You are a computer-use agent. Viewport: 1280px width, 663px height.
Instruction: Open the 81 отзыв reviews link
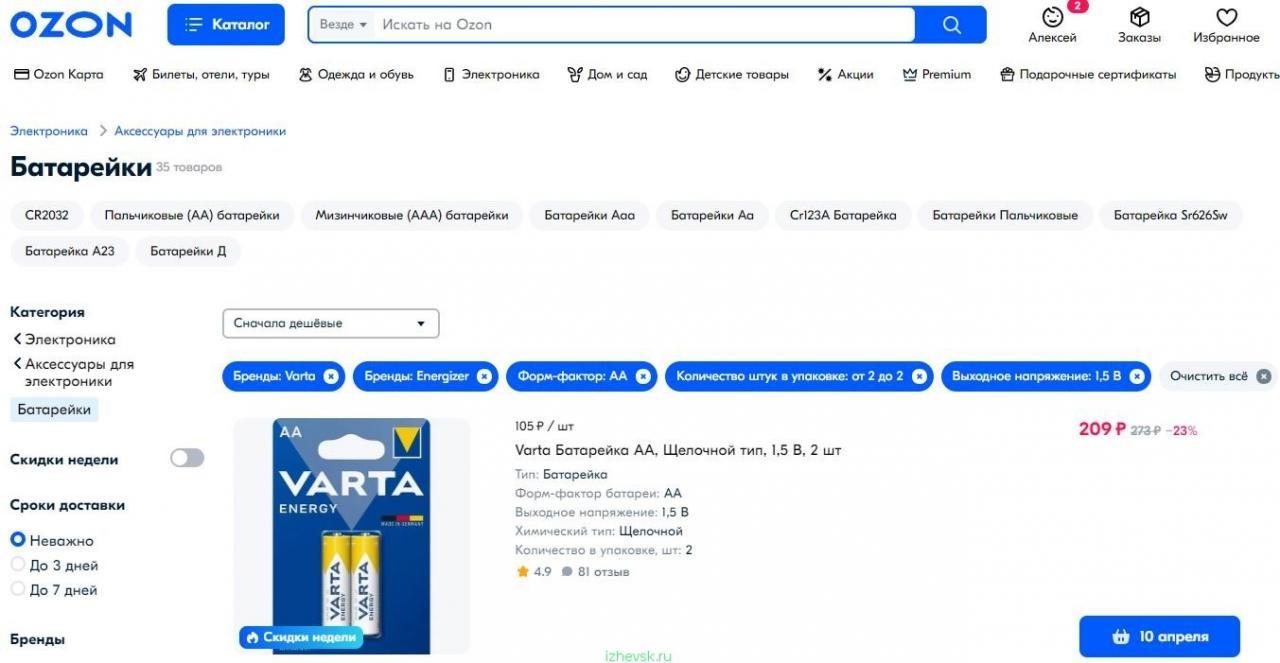coord(596,572)
